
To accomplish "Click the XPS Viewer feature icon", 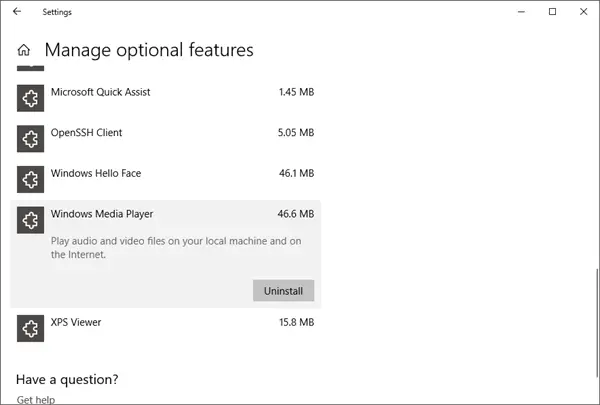I will 31,328.
